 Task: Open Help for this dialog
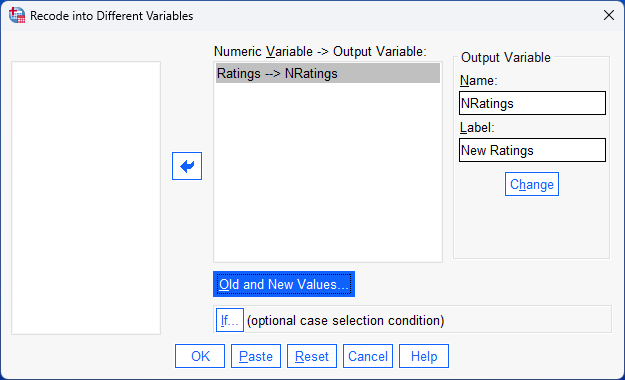click(x=424, y=356)
